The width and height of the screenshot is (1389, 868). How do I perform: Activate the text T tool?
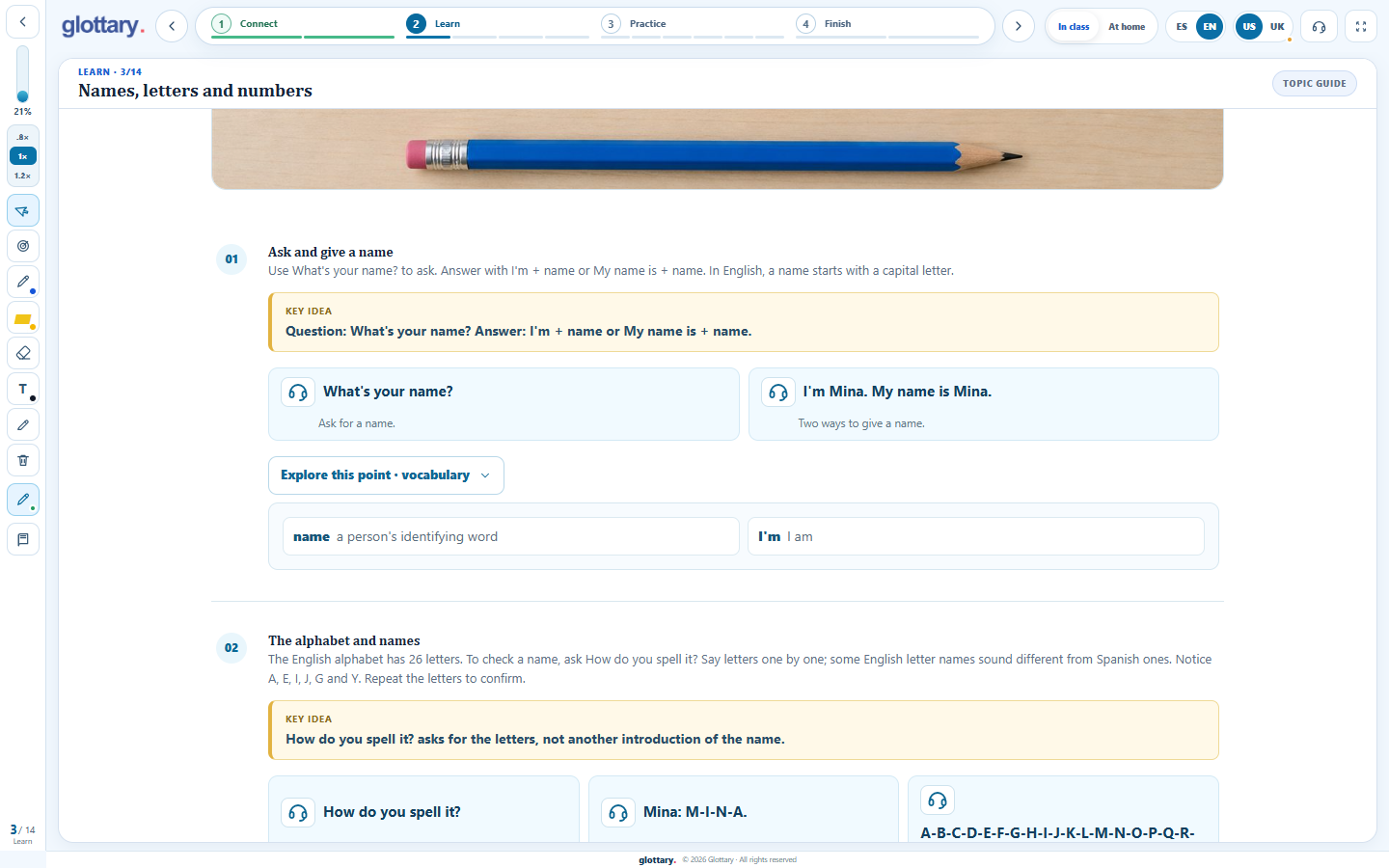(23, 389)
